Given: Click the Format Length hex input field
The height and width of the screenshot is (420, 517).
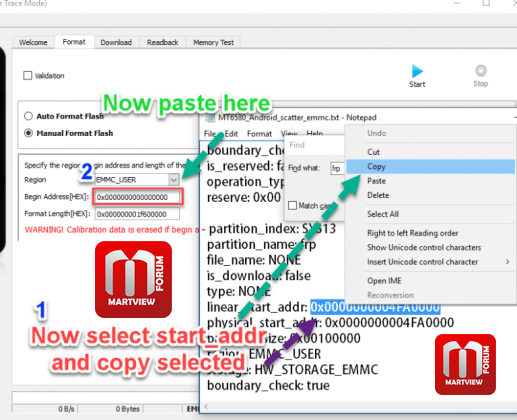Looking at the screenshot, I should 137,214.
